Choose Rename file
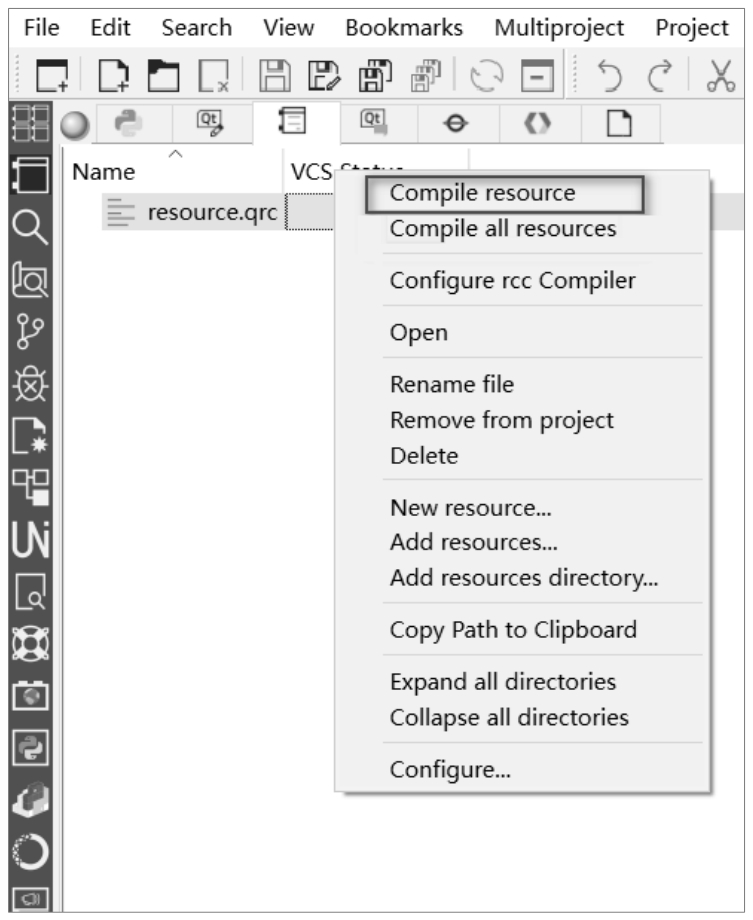753x920 pixels. coord(452,385)
